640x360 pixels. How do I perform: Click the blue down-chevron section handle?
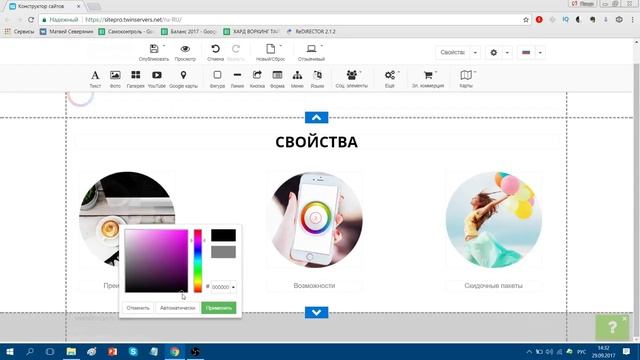point(316,312)
